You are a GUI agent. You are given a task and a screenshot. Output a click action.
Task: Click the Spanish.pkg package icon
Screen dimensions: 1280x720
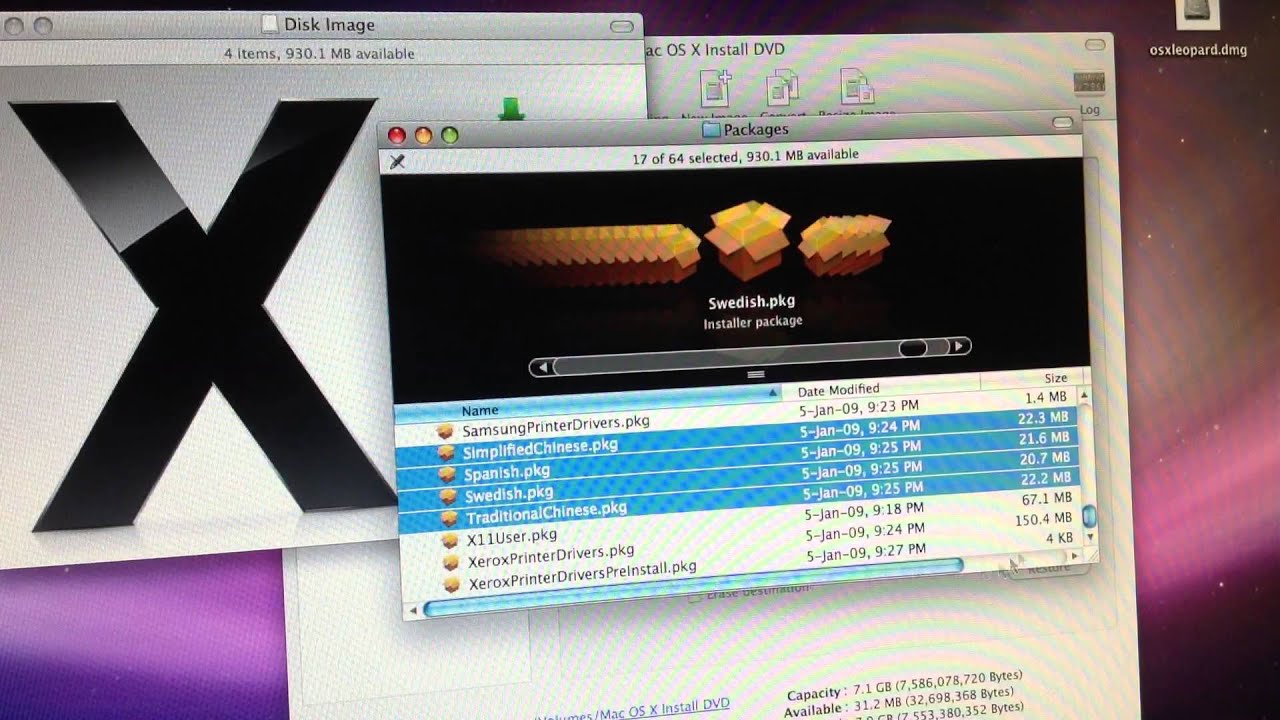[x=448, y=476]
